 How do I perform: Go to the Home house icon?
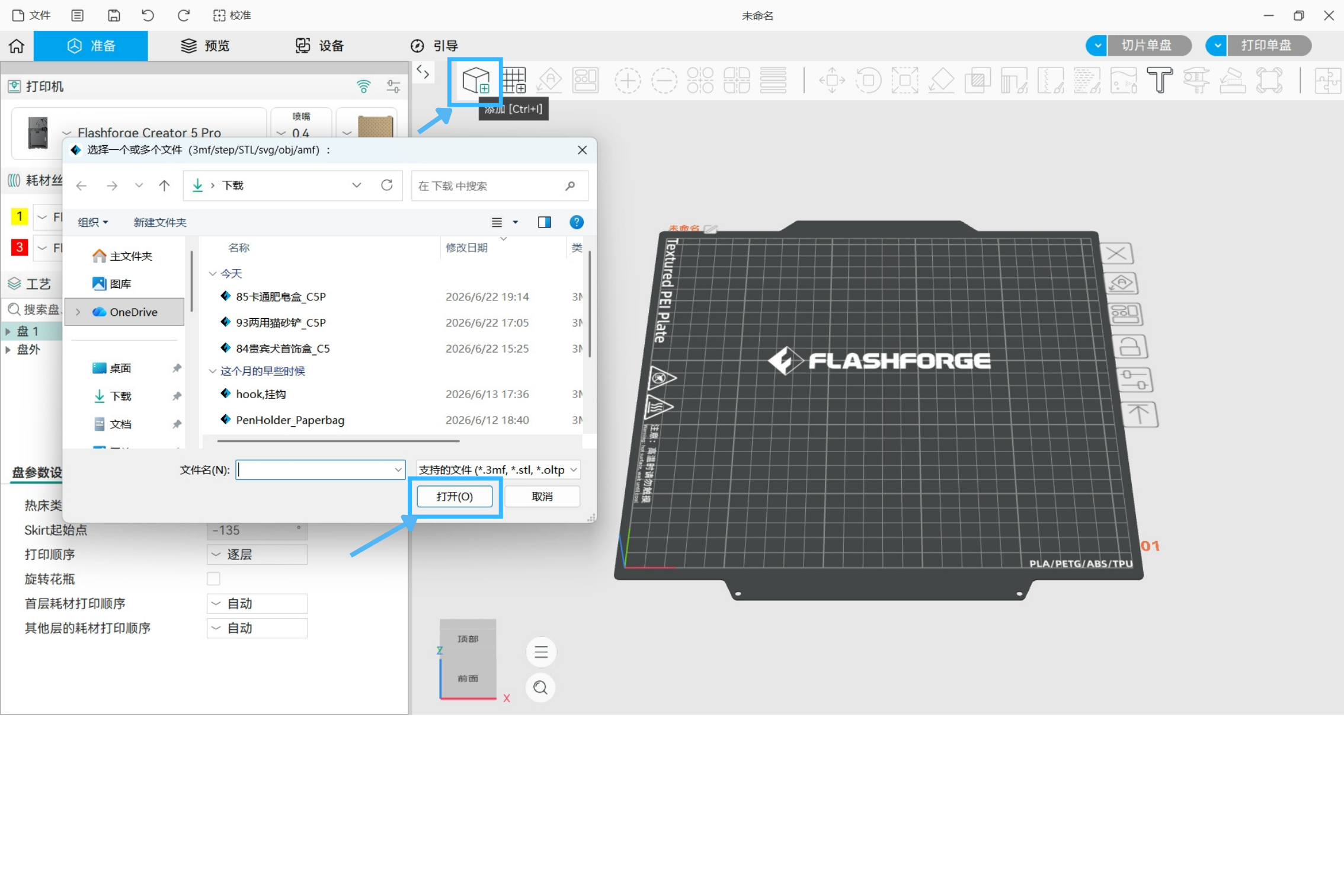[17, 46]
